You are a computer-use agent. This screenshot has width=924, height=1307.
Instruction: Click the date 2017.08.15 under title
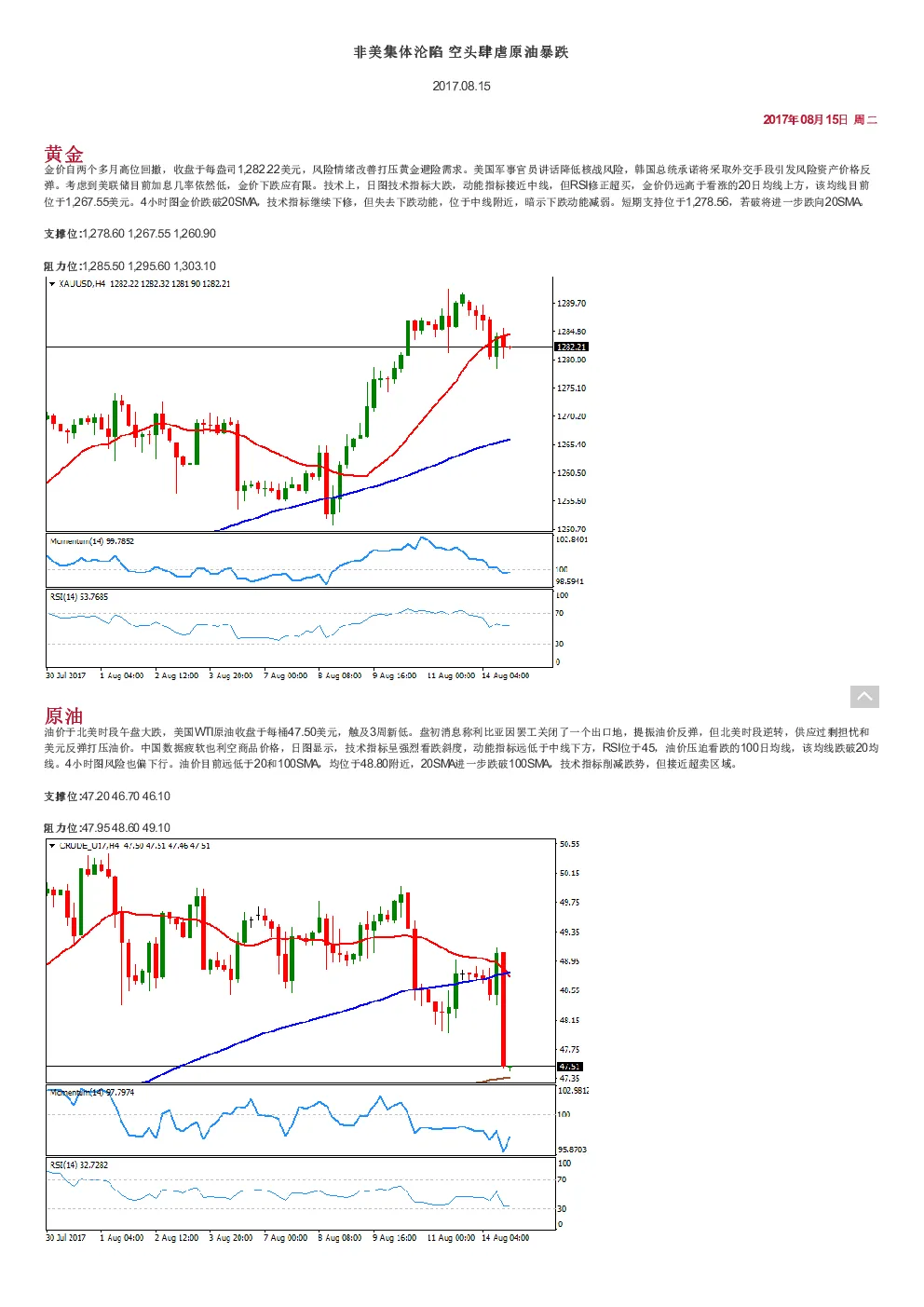pyautogui.click(x=461, y=86)
